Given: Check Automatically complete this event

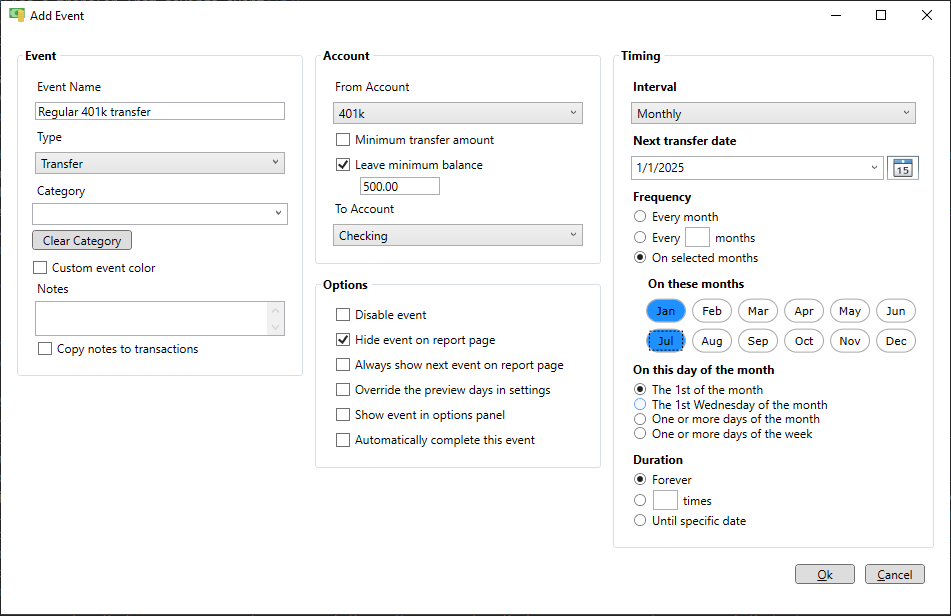Looking at the screenshot, I should point(343,440).
